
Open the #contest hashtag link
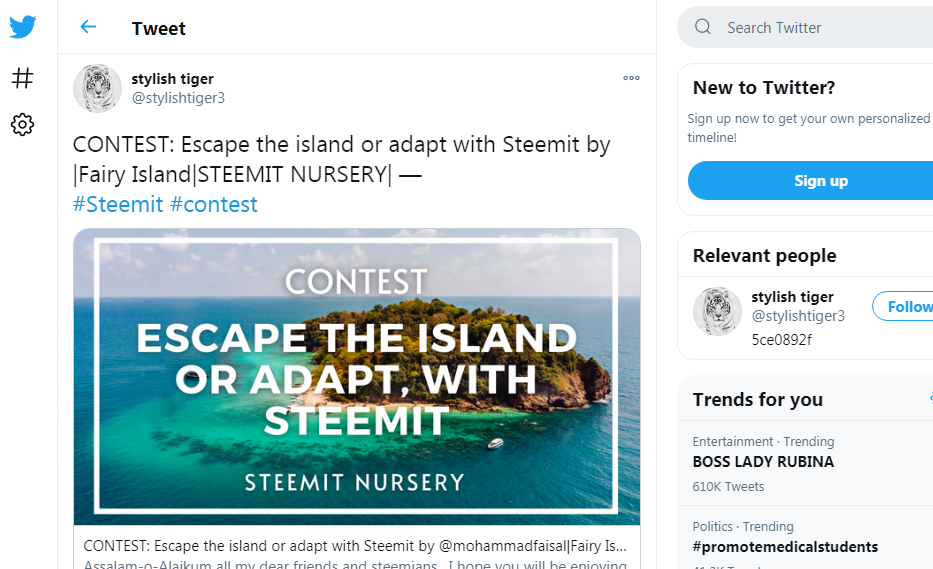[x=214, y=204]
